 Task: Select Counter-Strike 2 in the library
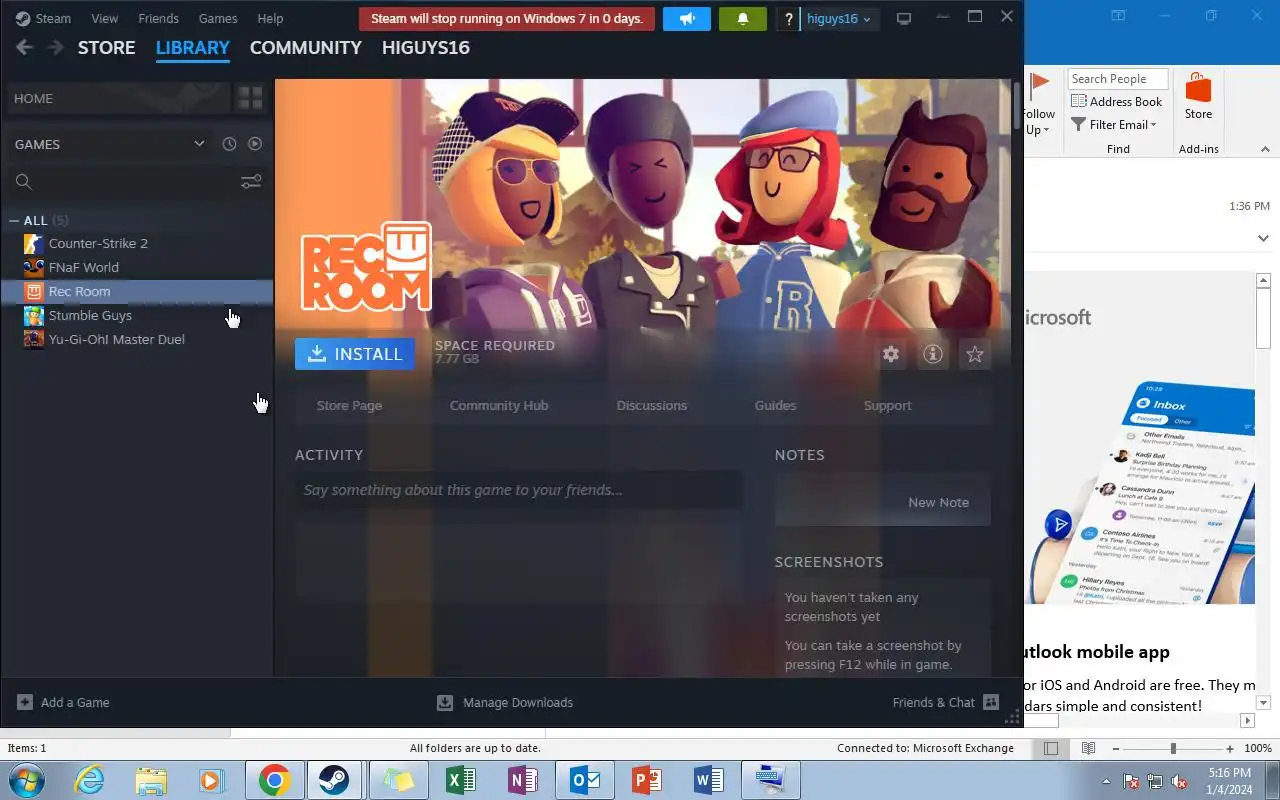[137, 243]
